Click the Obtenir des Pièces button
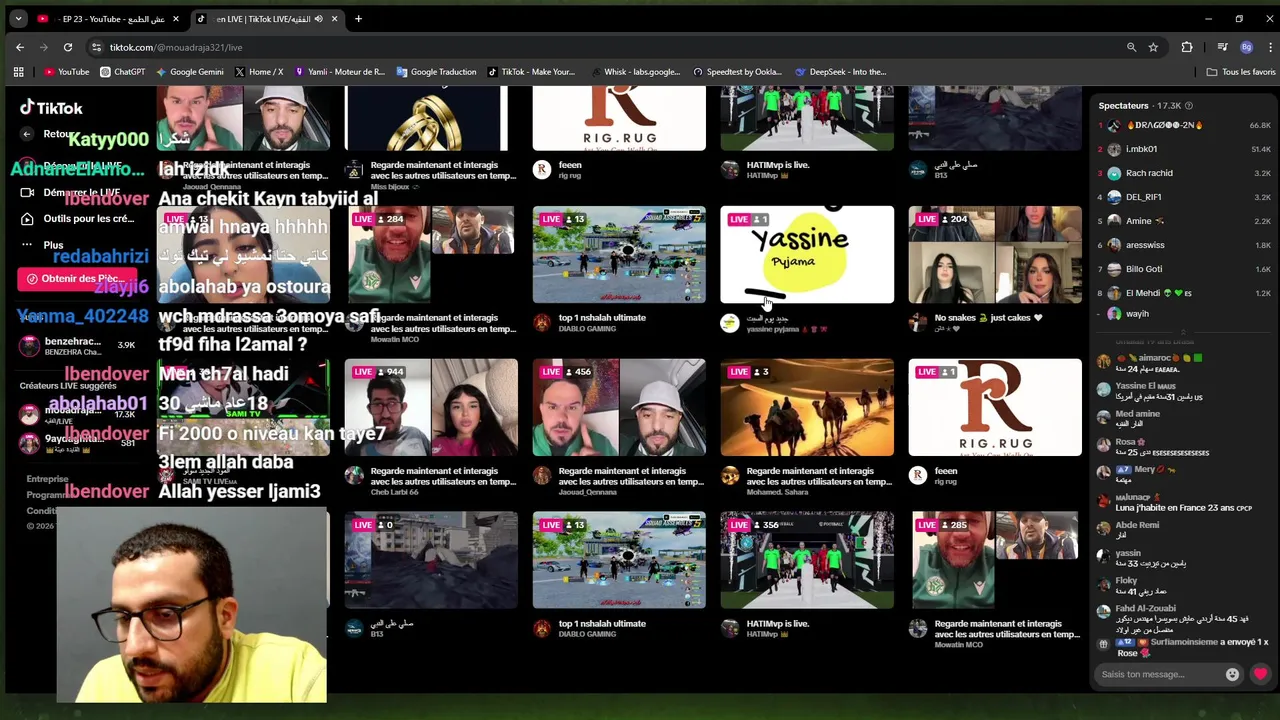 point(76,279)
